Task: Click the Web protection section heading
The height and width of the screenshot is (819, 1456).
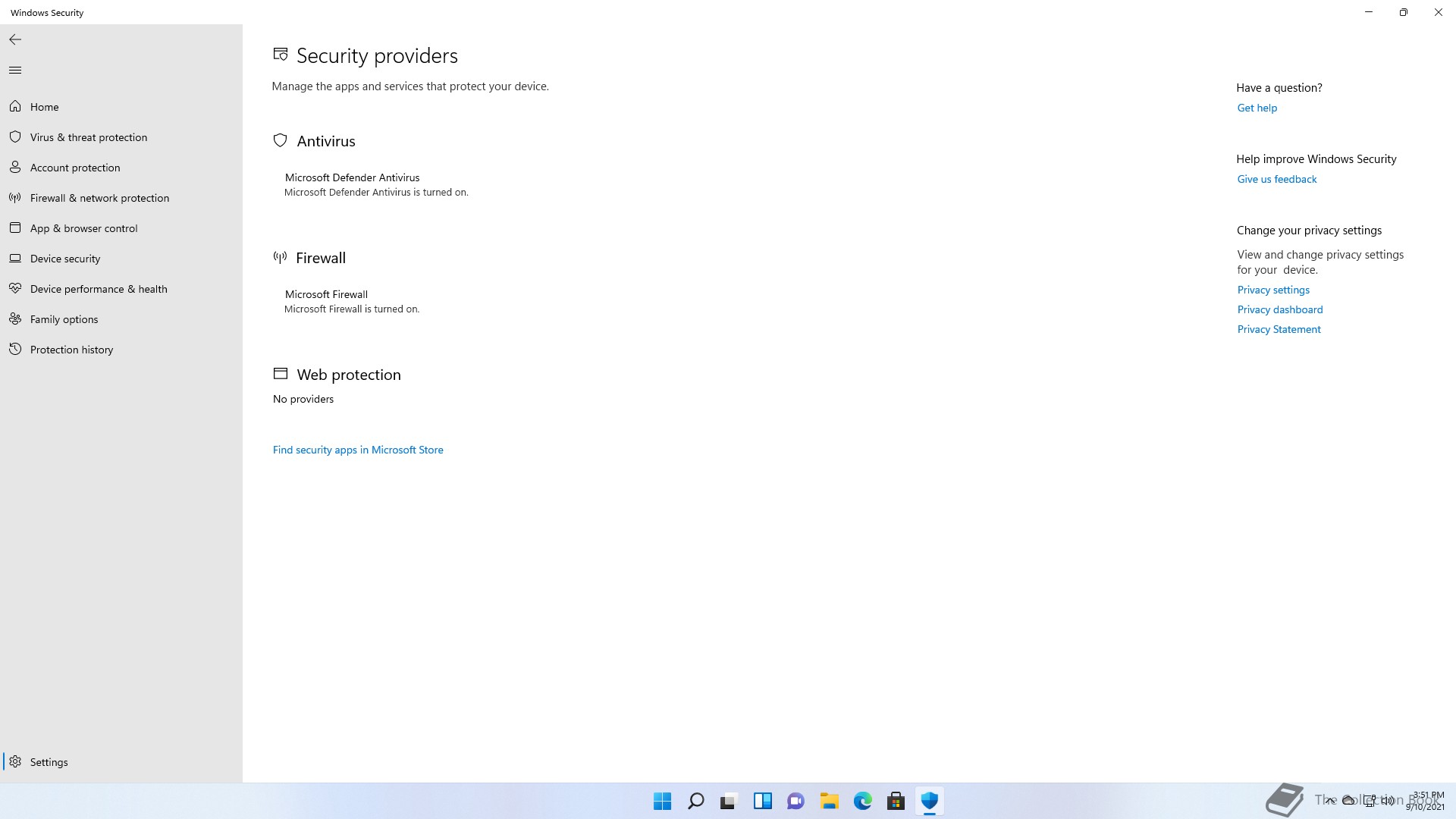Action: pos(349,375)
